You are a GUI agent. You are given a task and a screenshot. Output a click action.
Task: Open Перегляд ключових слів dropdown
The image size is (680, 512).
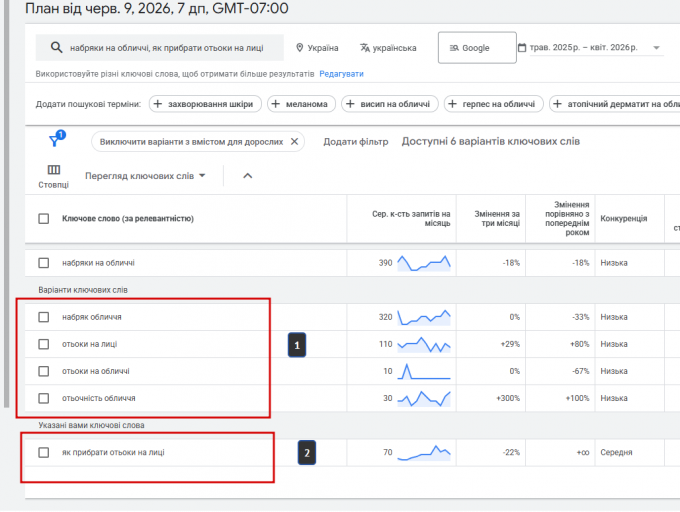click(x=145, y=176)
